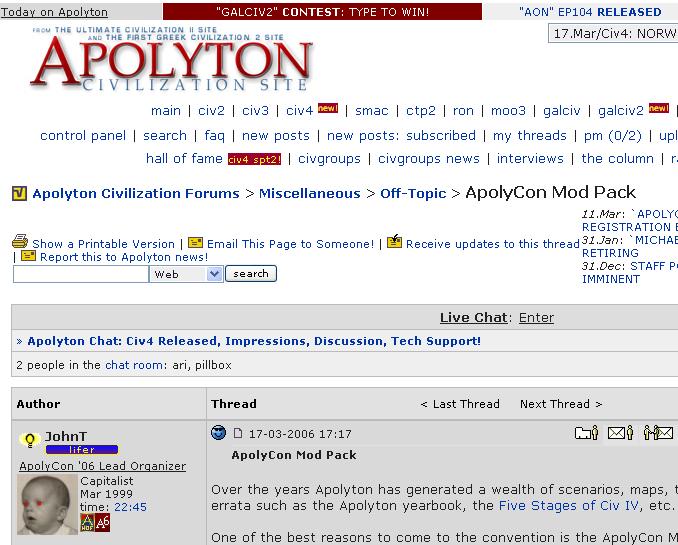Click the small page icon beside the post date
678x545 pixels.
[x=238, y=434]
